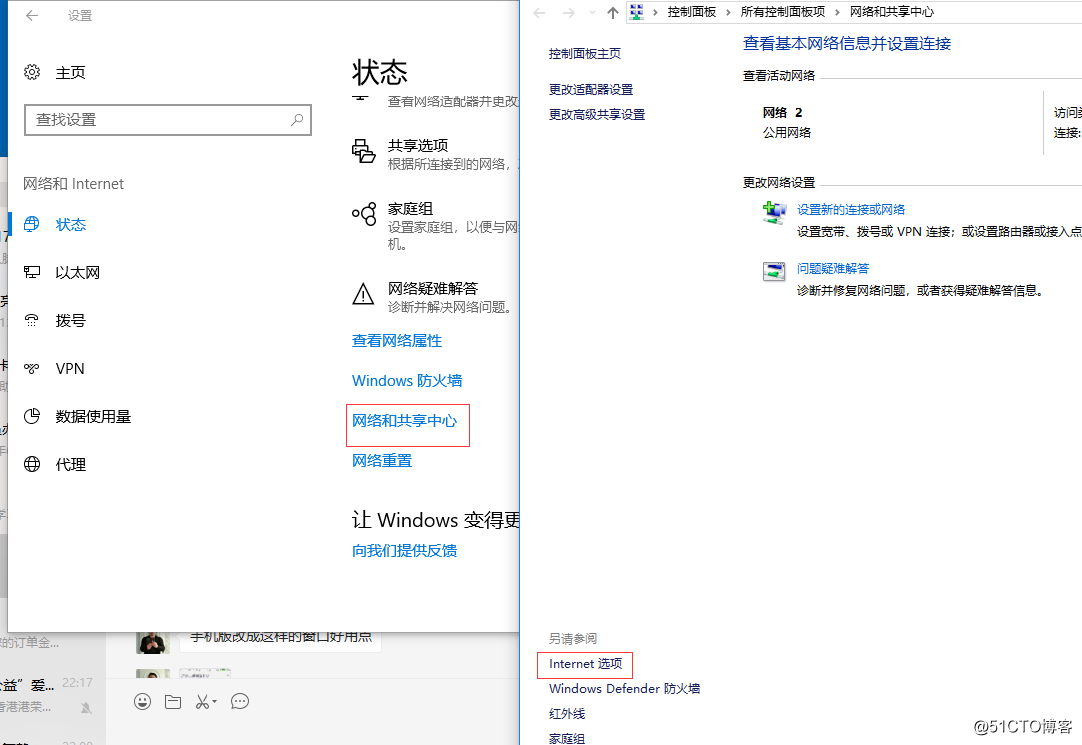The height and width of the screenshot is (745, 1082).
Task: Click the dial-up phone icon
Action: (x=32, y=320)
